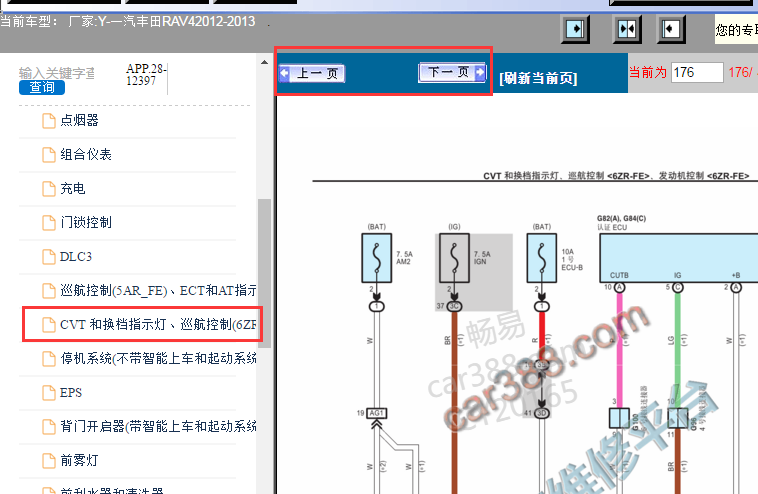Open the EPS entry
This screenshot has width=758, height=494.
[x=71, y=392]
